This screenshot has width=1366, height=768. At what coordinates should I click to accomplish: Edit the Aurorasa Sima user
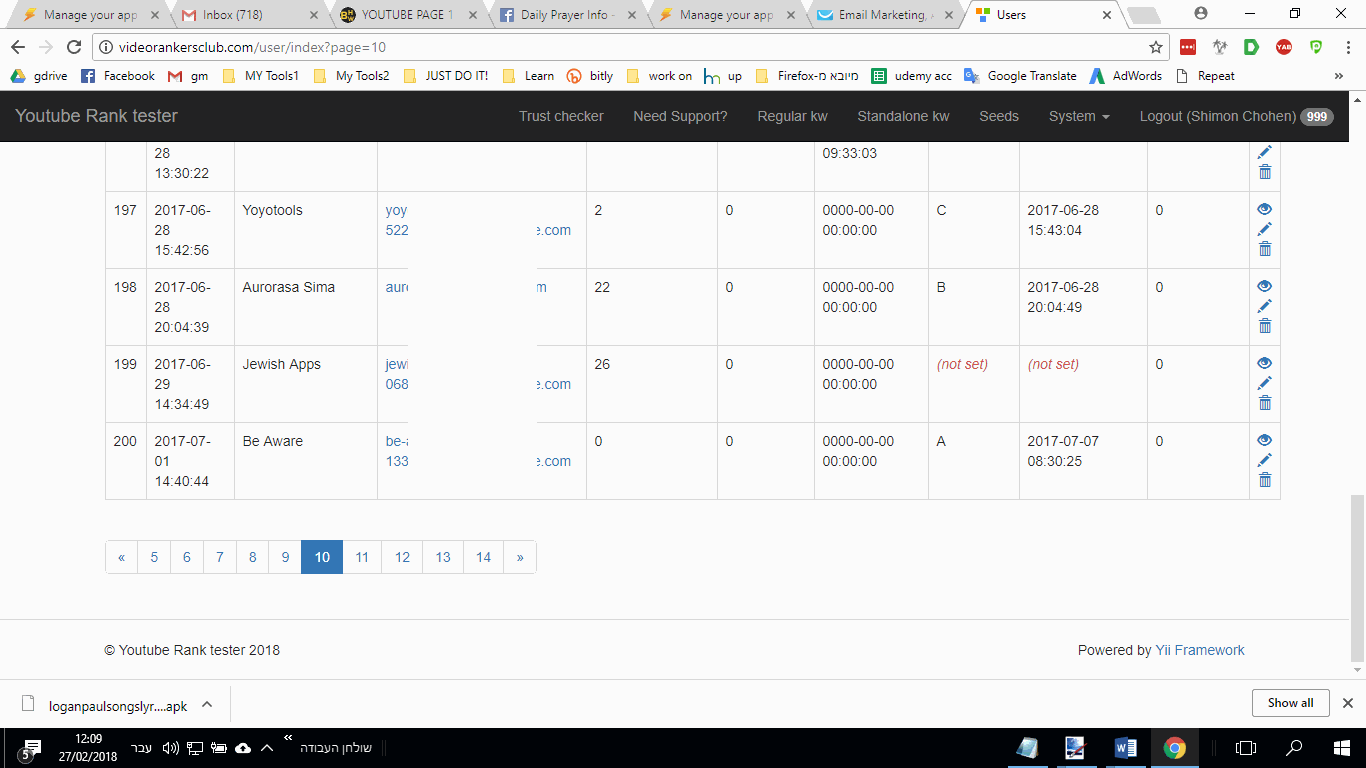pyautogui.click(x=1264, y=306)
